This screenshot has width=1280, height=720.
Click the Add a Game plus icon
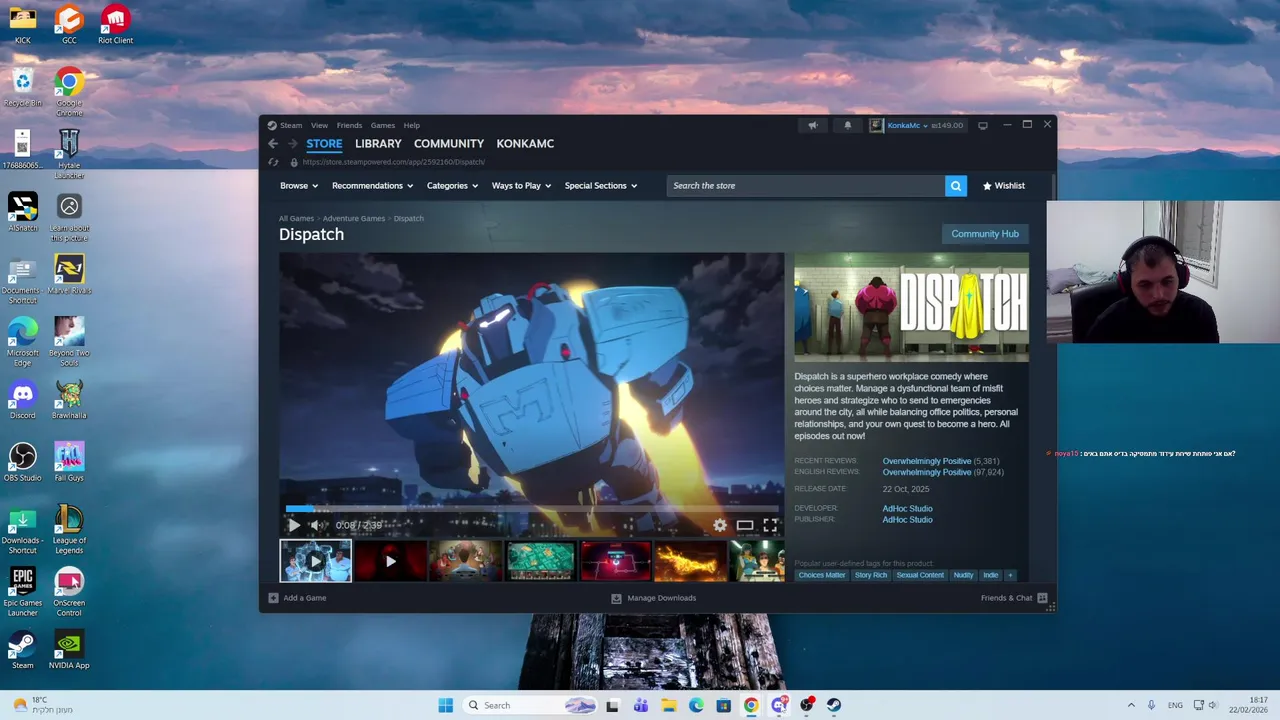[273, 598]
